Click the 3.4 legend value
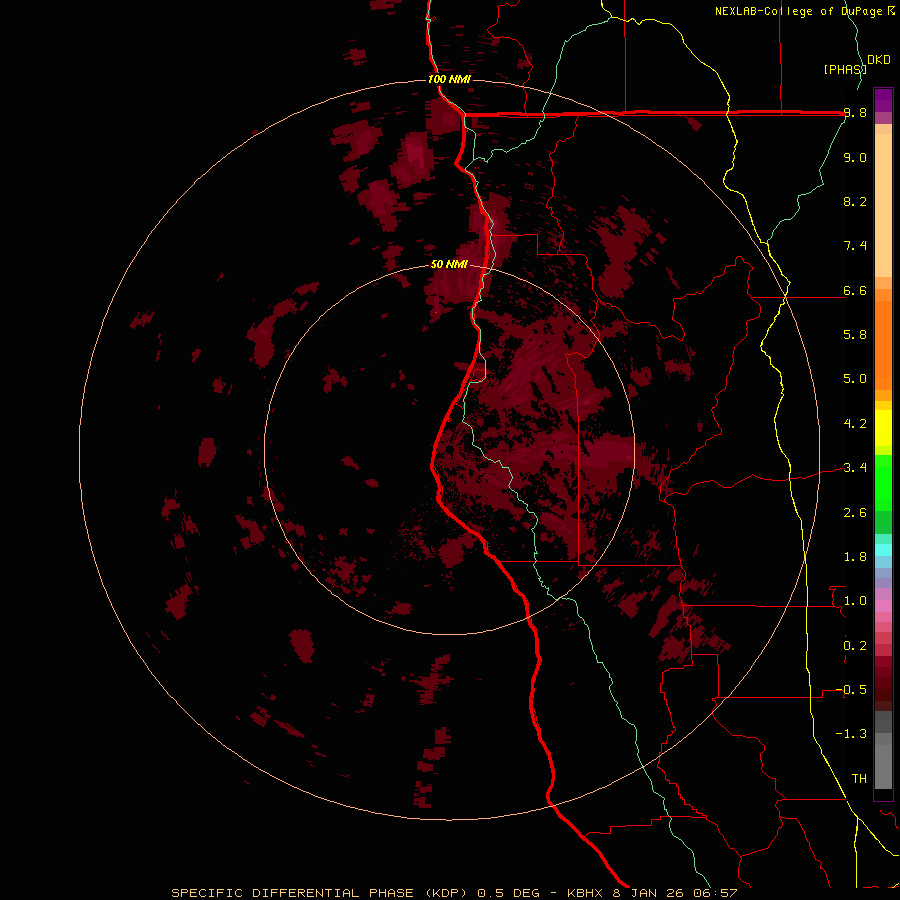 [855, 468]
